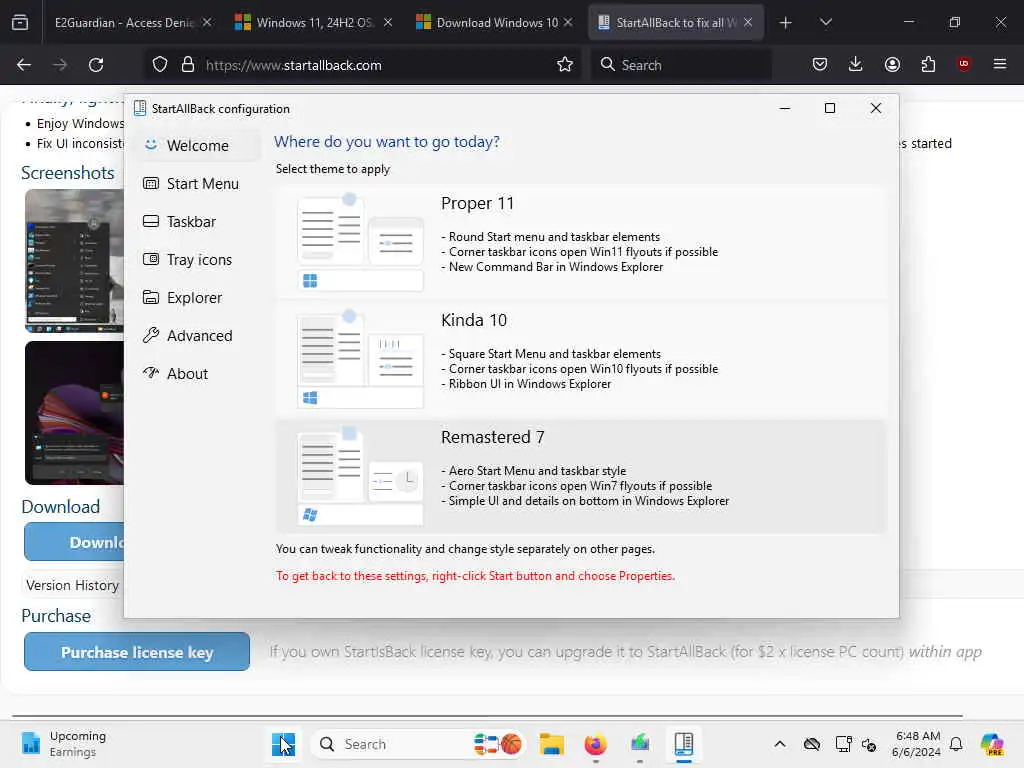Screen dimensions: 1024x768
Task: Open the Copilot preview icon
Action: 992,744
